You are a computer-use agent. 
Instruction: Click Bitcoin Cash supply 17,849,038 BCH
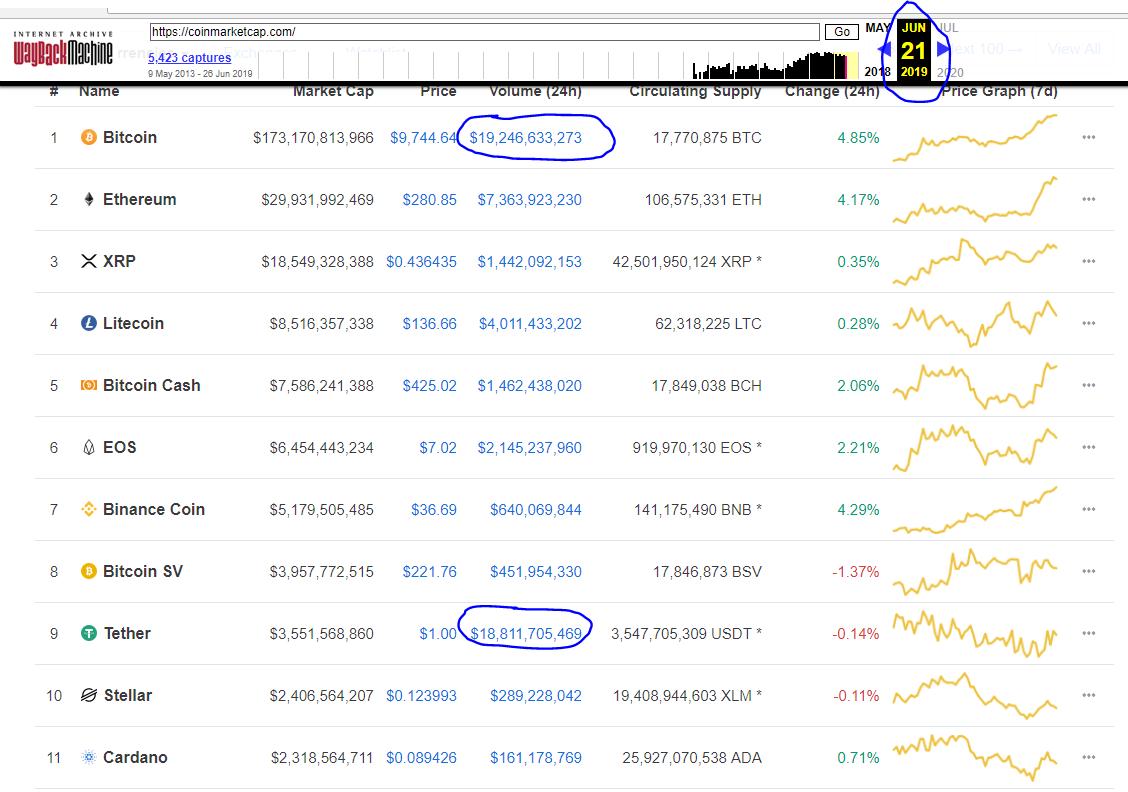click(x=706, y=386)
